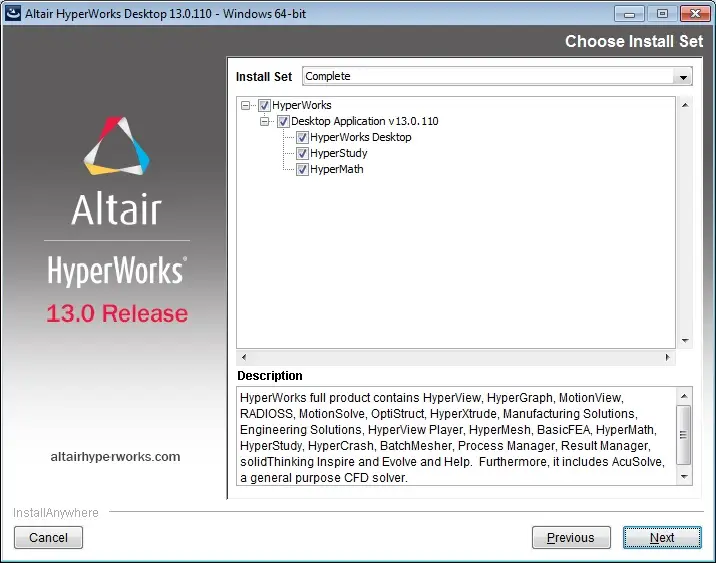Click the Description scrollbar thumb
This screenshot has height=563, width=716.
click(x=684, y=435)
